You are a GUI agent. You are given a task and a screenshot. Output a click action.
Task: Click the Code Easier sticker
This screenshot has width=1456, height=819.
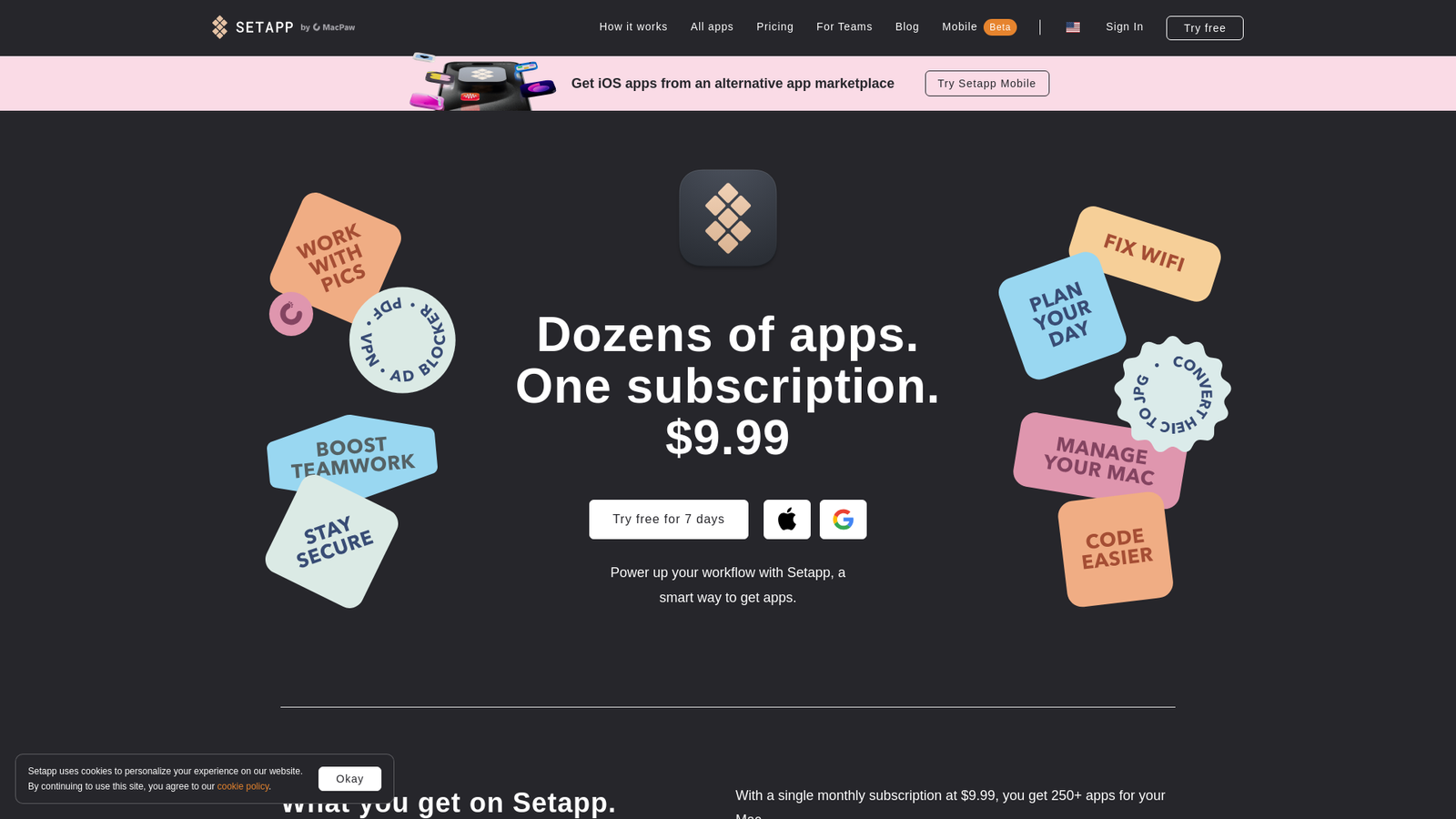coord(1116,550)
